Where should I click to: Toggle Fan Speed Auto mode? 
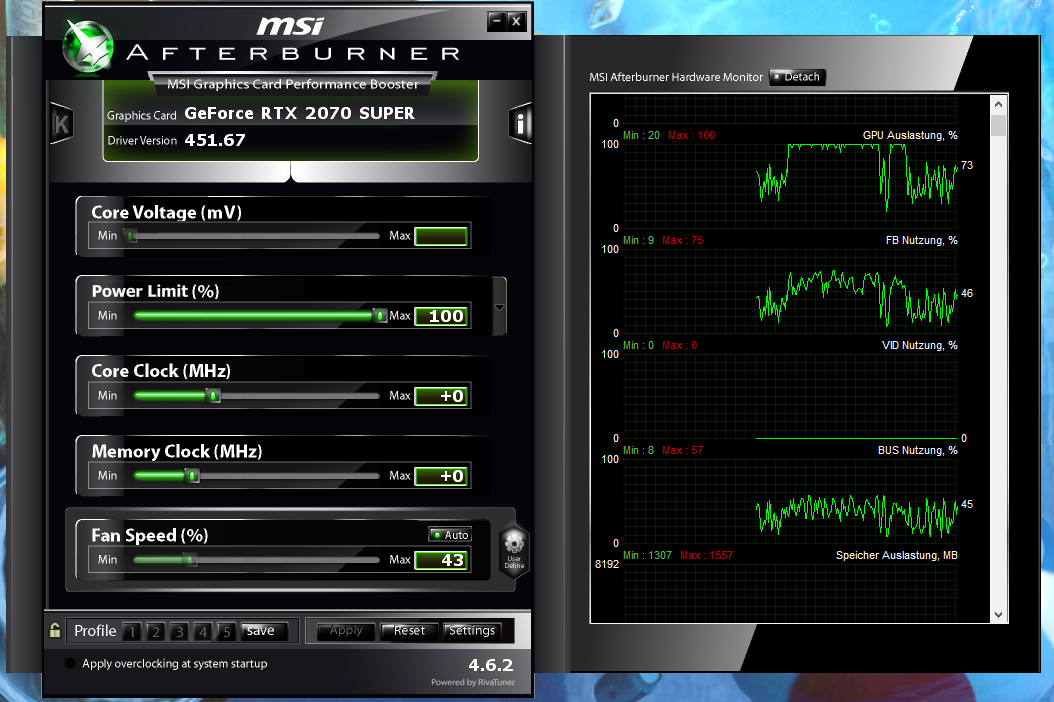click(x=450, y=535)
